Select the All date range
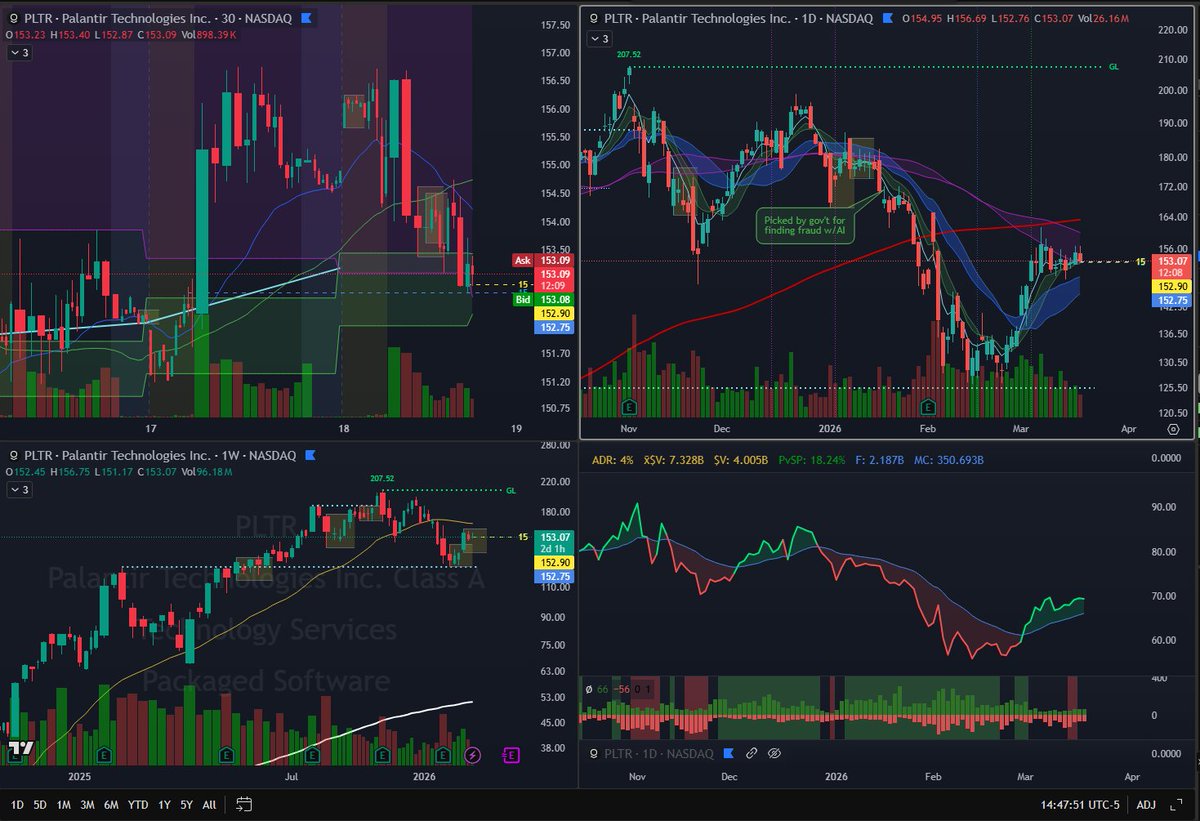1200x821 pixels. (x=208, y=805)
